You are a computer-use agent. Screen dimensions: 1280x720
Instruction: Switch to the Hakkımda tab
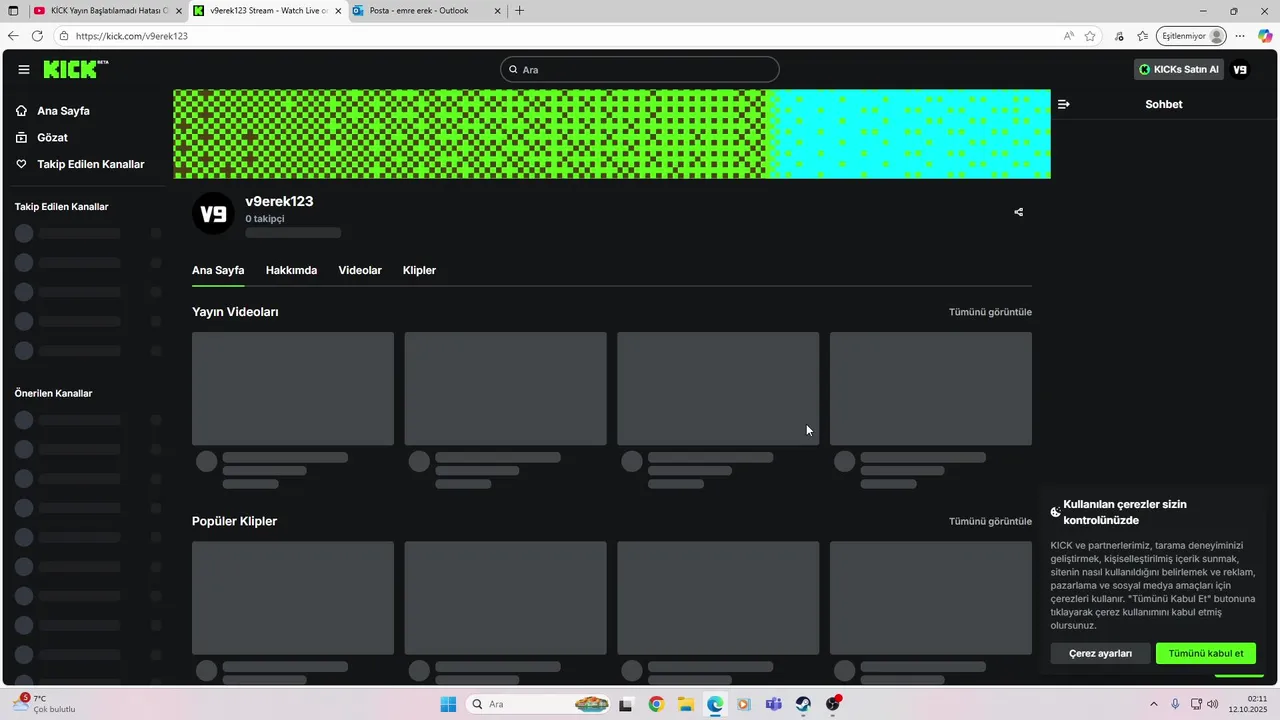pyautogui.click(x=291, y=270)
